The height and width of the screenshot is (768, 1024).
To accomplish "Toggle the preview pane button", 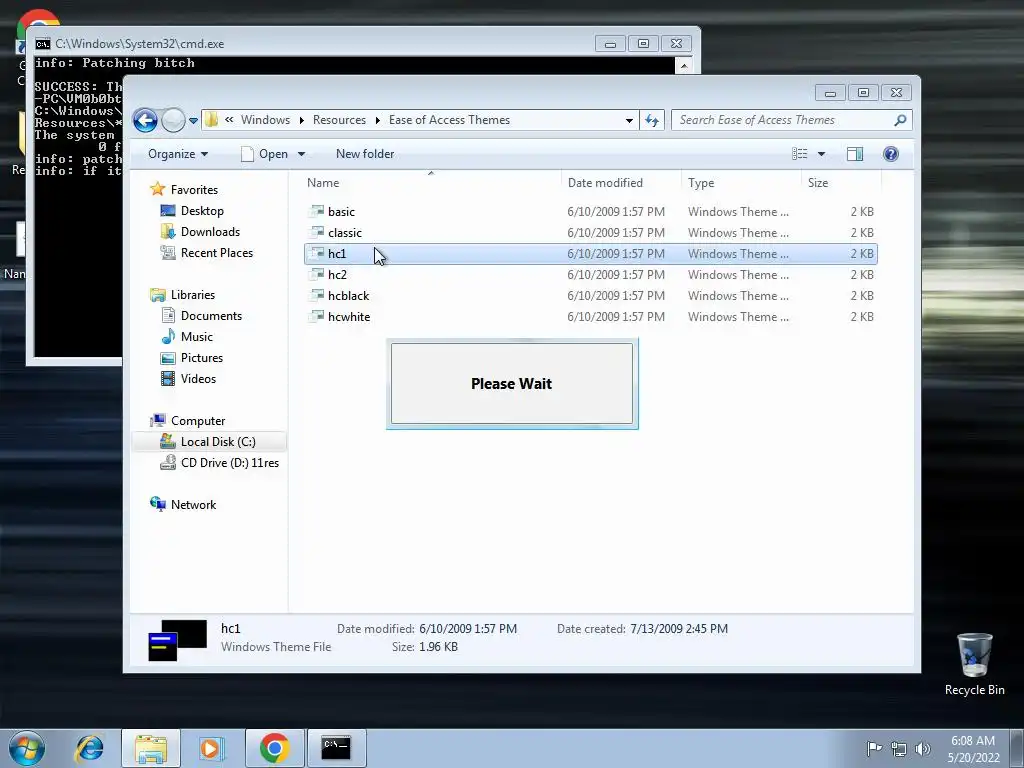I will pyautogui.click(x=855, y=154).
